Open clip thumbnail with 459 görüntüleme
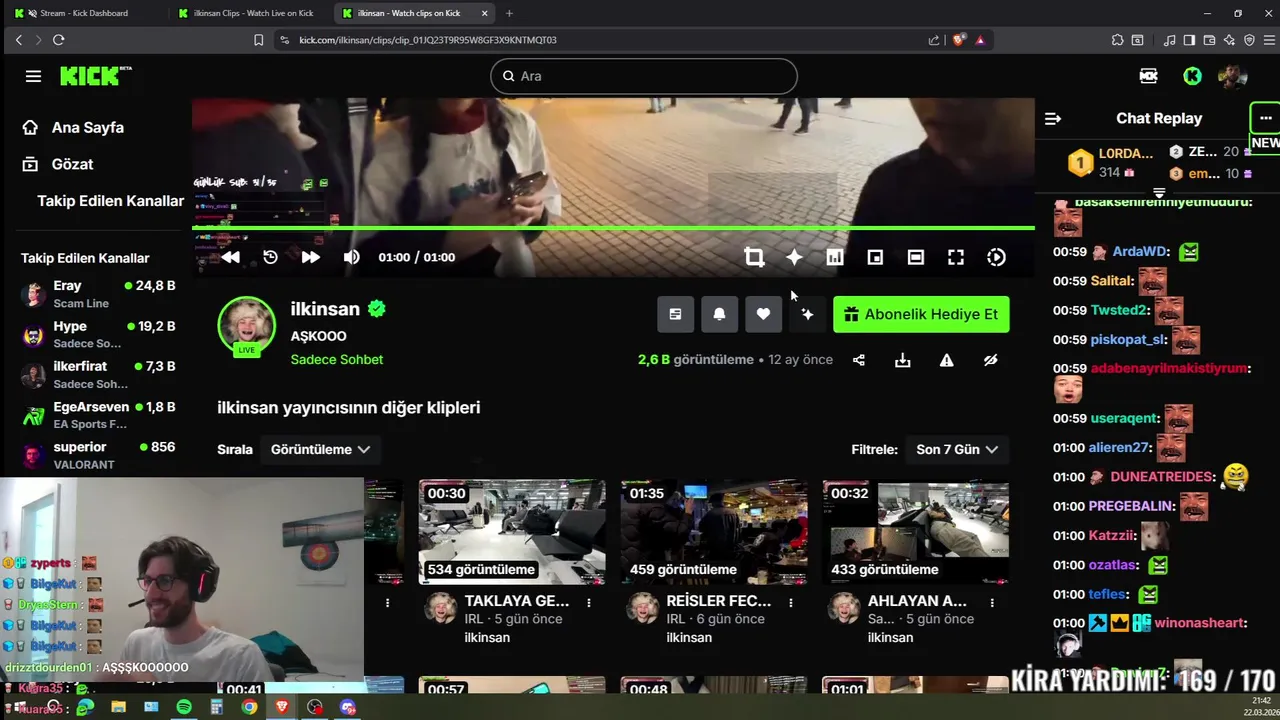The width and height of the screenshot is (1280, 720). 714,532
